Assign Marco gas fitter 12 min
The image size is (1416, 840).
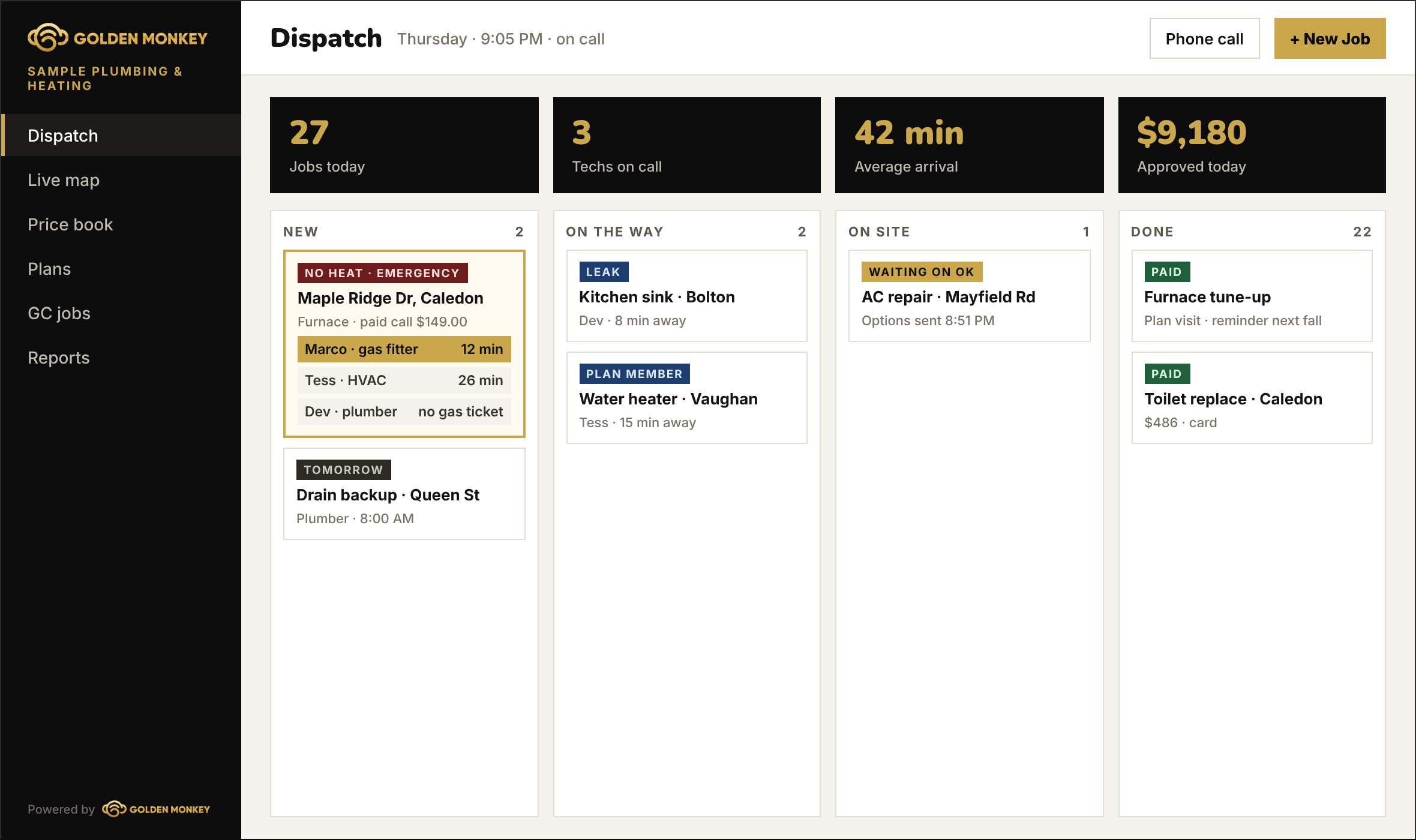click(x=404, y=349)
